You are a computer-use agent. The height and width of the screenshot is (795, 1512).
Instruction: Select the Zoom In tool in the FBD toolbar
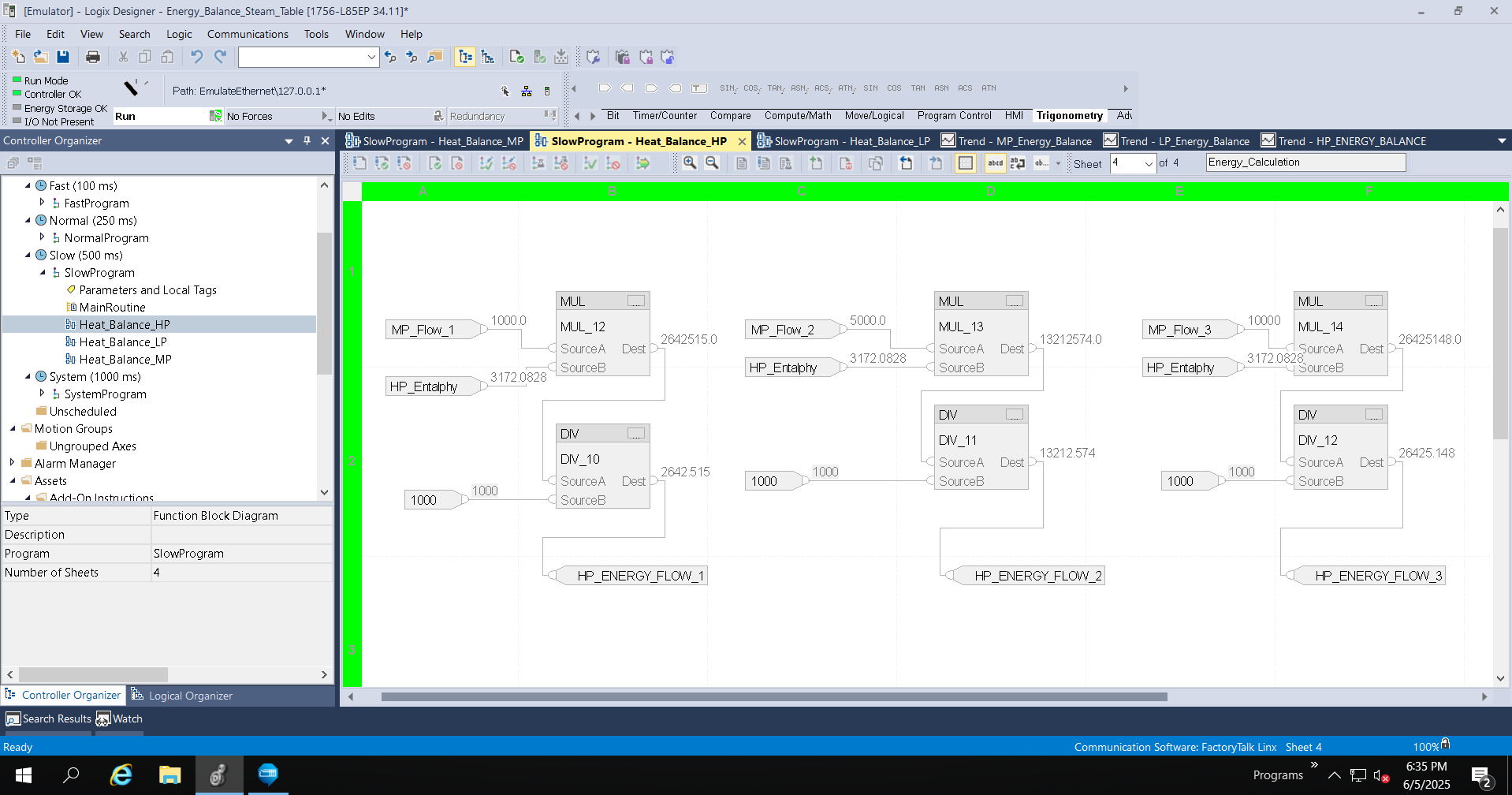click(690, 163)
